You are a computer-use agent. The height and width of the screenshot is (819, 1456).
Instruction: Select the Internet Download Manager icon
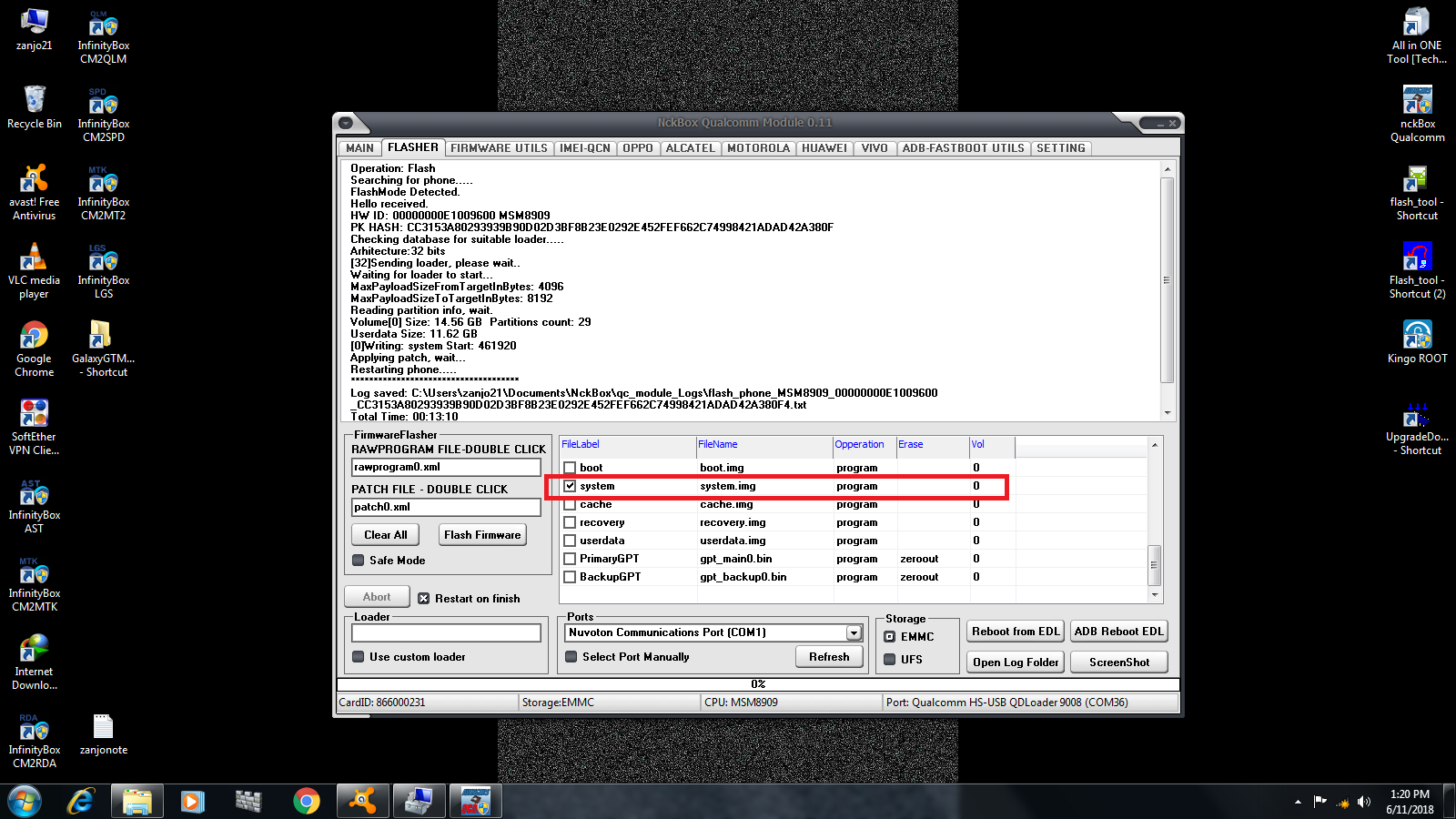(x=35, y=662)
